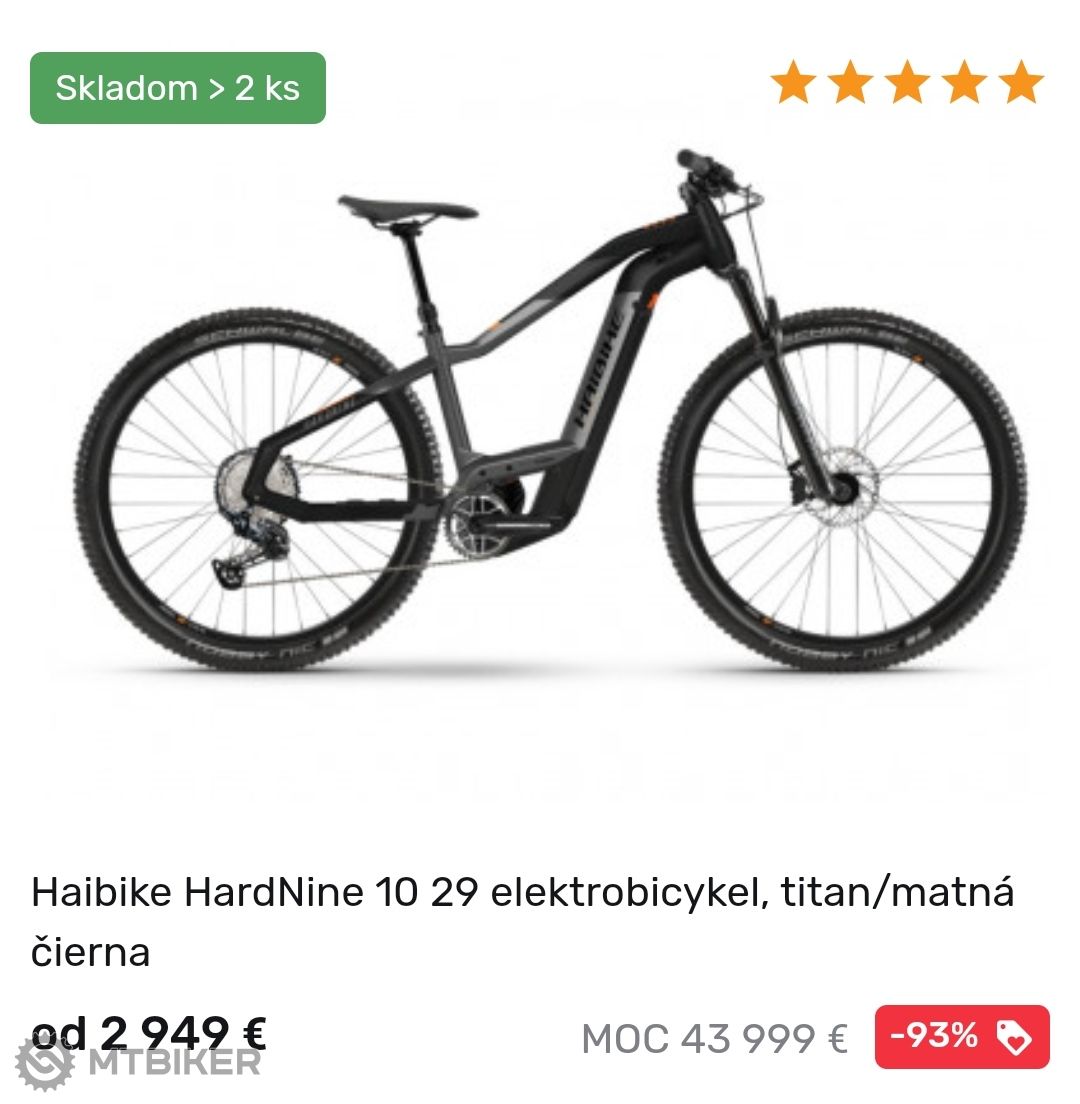The height and width of the screenshot is (1104, 1080).
Task: Click the bike's rear wheel in photo
Action: point(258,489)
